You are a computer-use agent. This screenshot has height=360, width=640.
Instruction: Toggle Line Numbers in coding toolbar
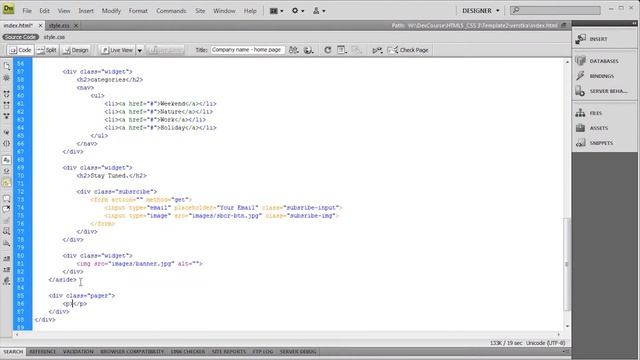[7, 160]
